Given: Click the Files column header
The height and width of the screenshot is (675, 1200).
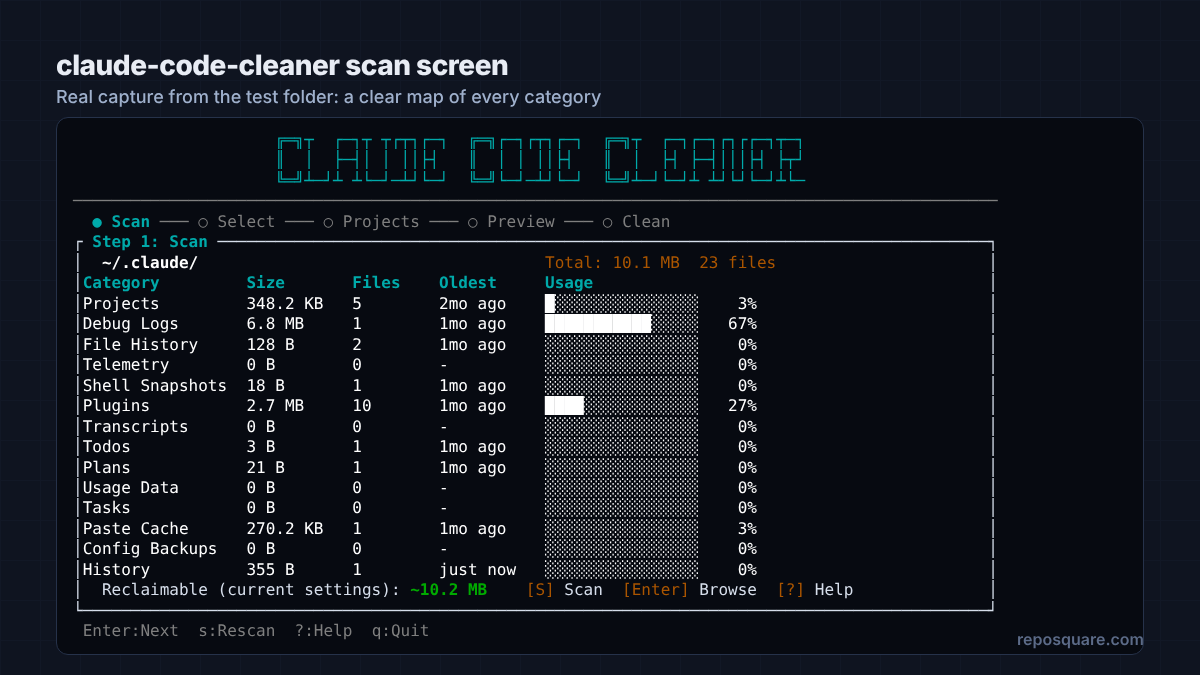Looking at the screenshot, I should click(x=376, y=283).
